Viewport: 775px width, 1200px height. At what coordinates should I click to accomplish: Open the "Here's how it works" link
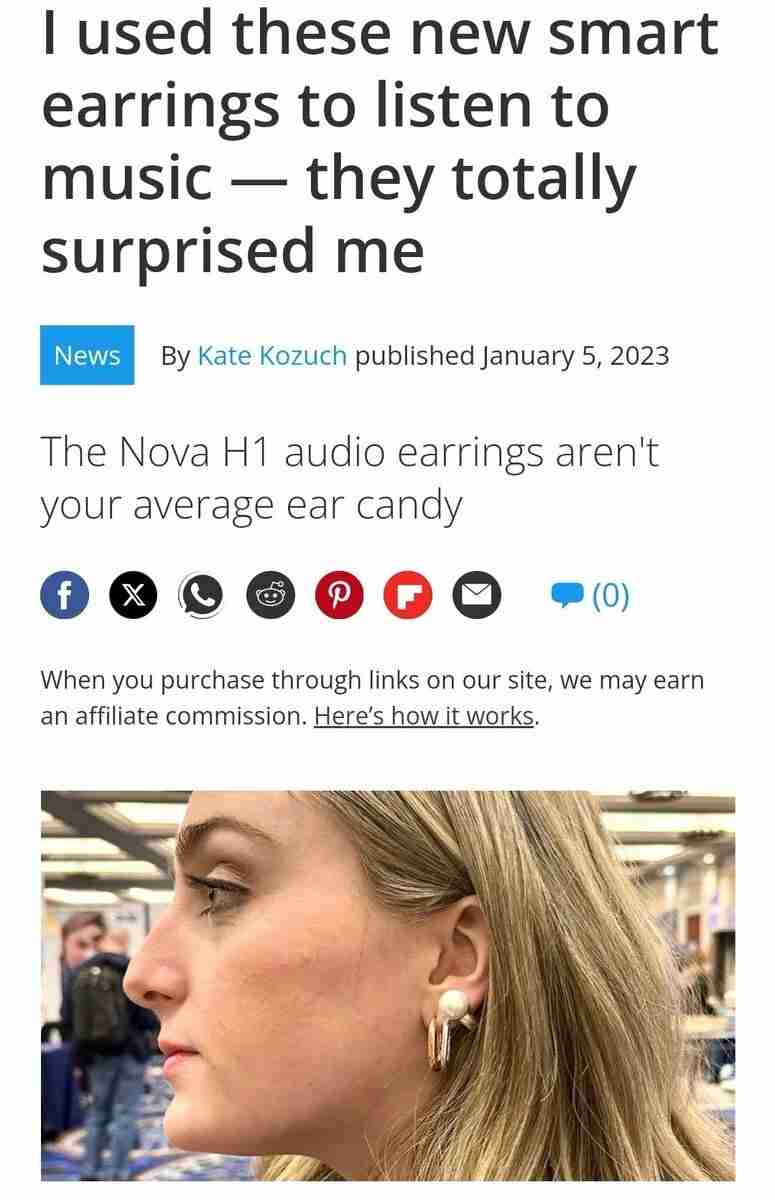(x=424, y=717)
